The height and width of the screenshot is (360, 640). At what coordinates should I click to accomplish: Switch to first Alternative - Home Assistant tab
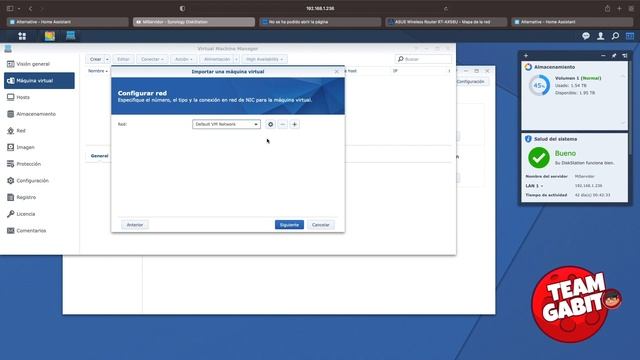pyautogui.click(x=67, y=22)
